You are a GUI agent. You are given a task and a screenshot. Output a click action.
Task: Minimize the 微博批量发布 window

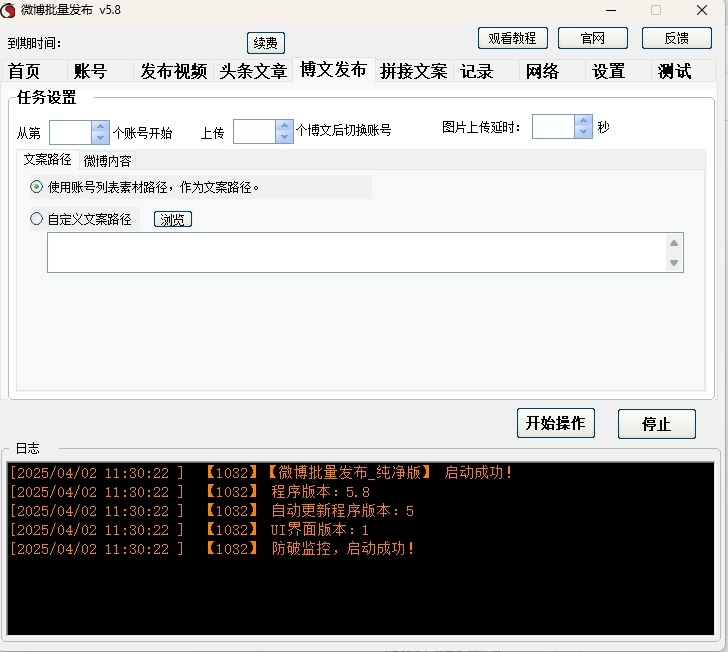611,10
